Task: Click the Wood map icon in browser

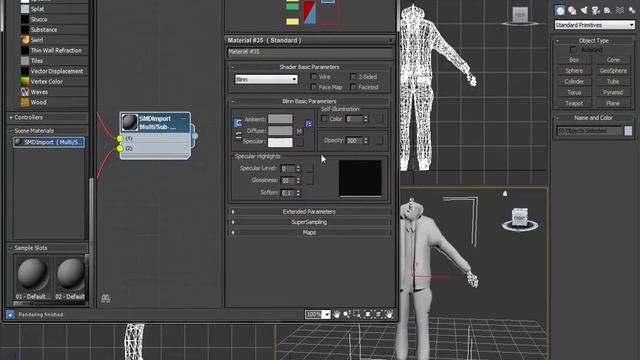Action: [25, 102]
